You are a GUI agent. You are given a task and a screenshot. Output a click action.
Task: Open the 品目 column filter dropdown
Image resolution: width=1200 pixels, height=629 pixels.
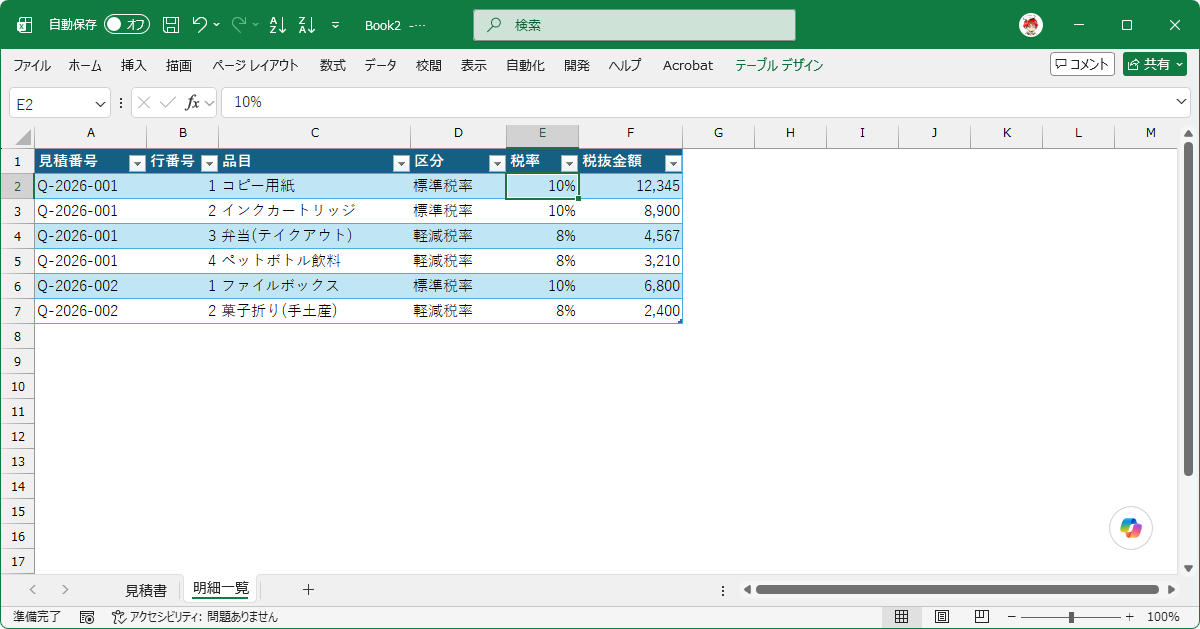(x=401, y=163)
